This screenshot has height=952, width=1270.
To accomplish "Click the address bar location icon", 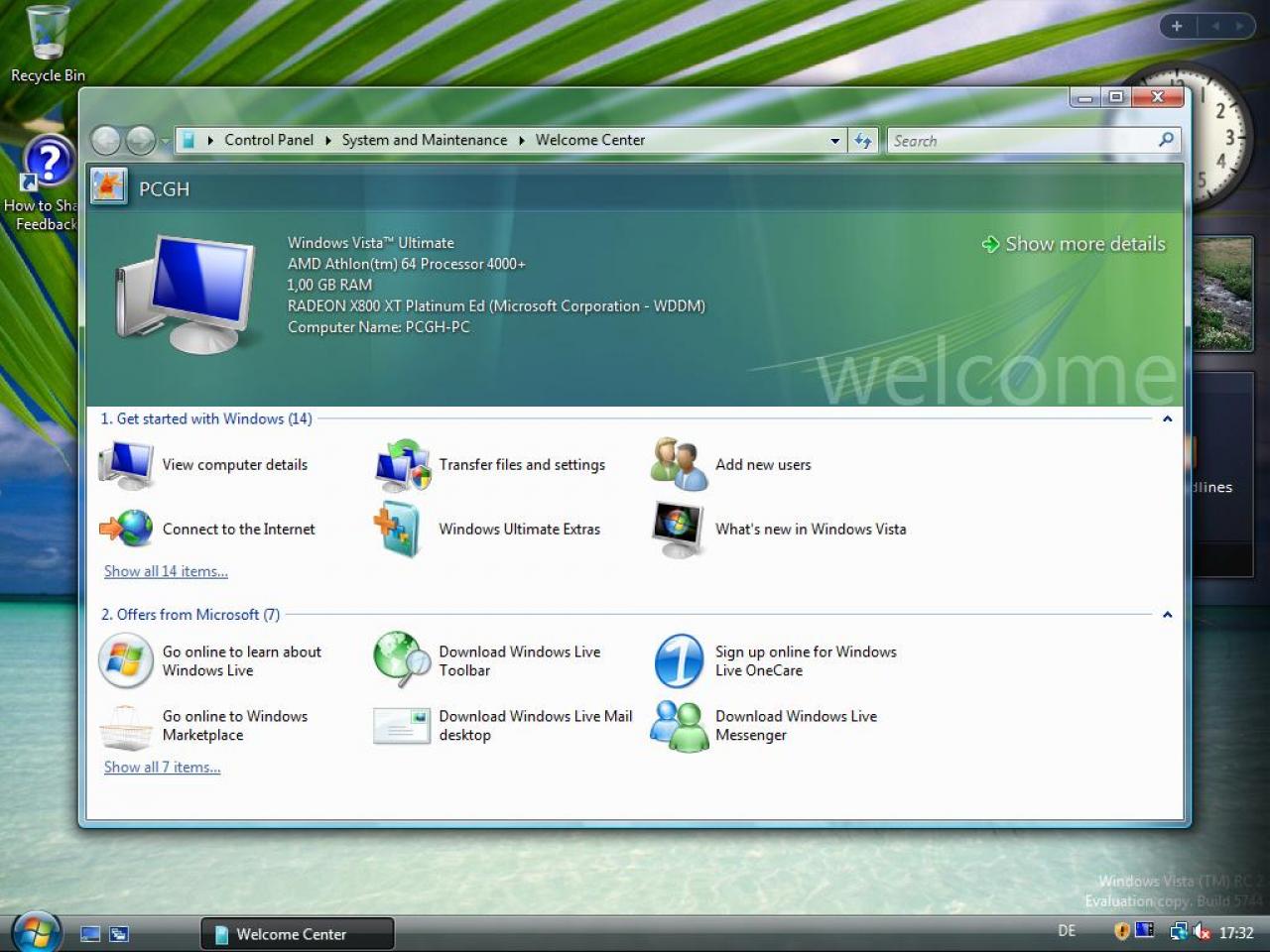I will [189, 140].
